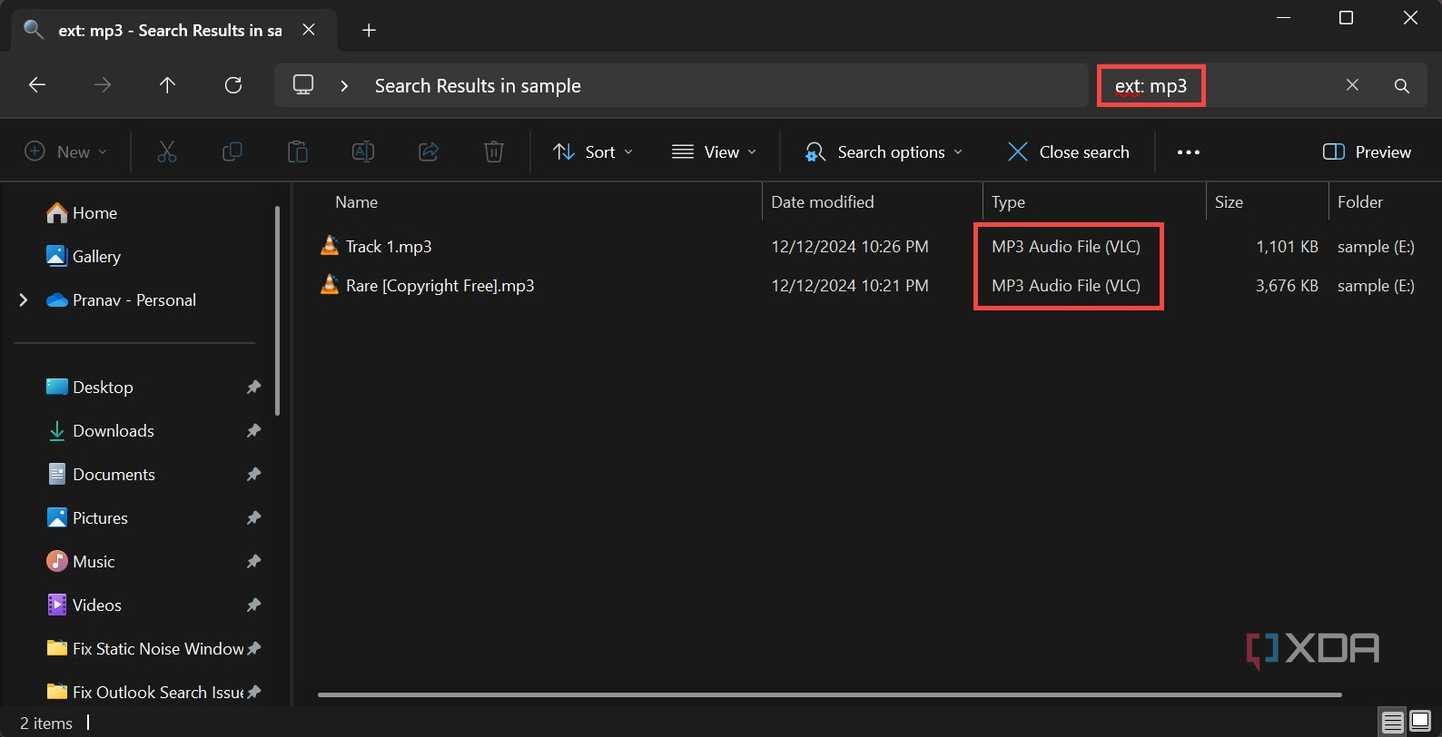Open a new File Explorer tab
Viewport: 1442px width, 737px height.
coord(369,30)
